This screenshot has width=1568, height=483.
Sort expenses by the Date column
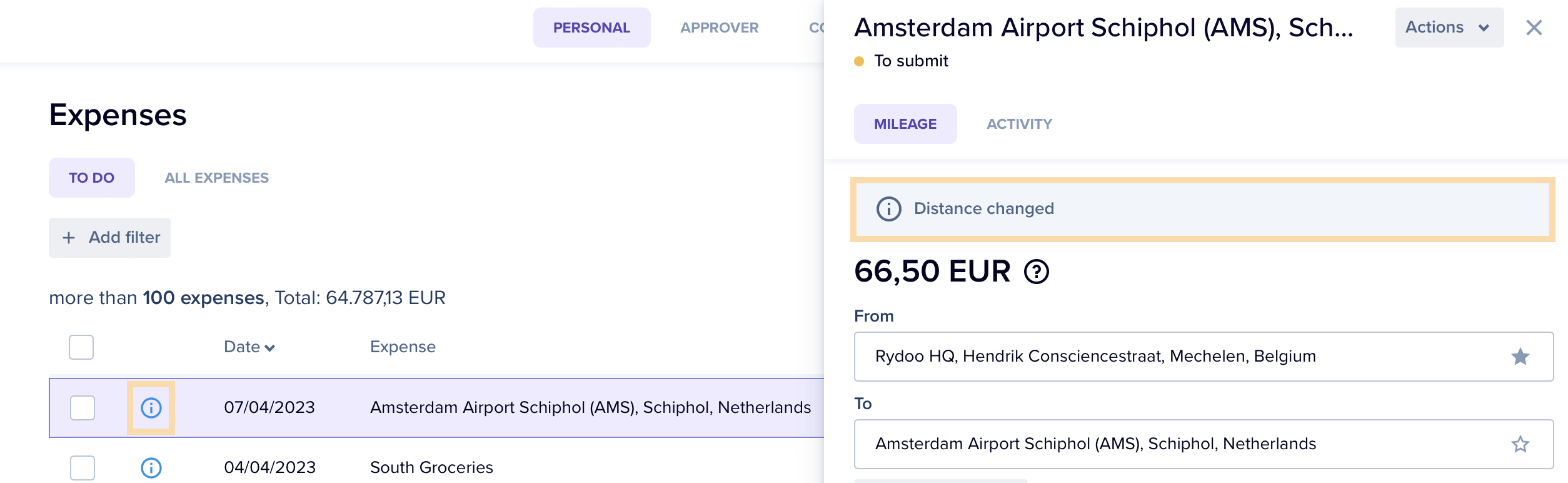pyautogui.click(x=249, y=347)
